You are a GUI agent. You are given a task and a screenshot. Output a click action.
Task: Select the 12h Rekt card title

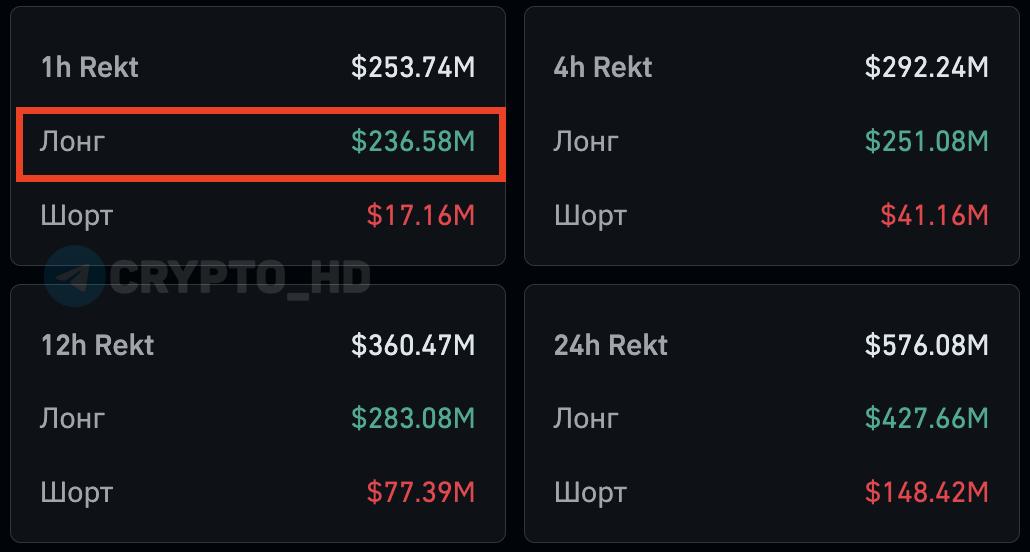pos(97,346)
